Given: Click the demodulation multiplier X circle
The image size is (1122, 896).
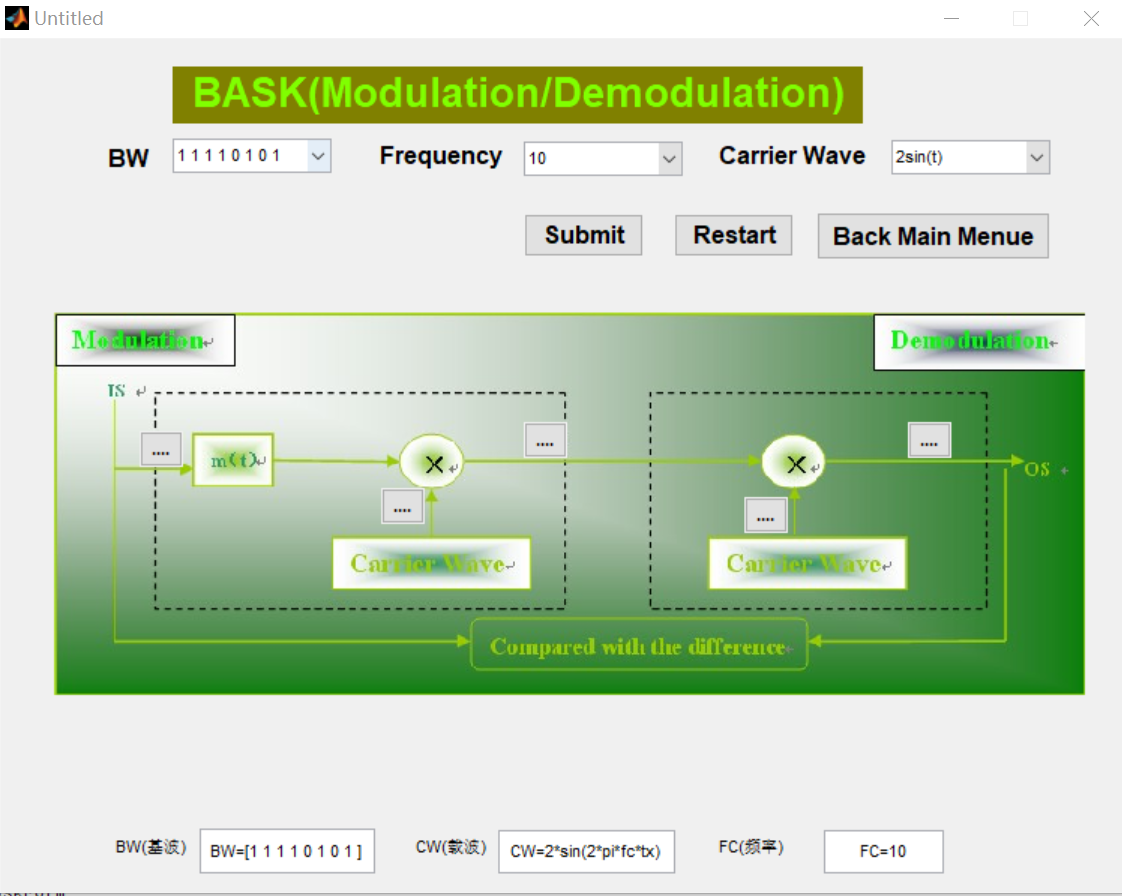Looking at the screenshot, I should [x=794, y=462].
